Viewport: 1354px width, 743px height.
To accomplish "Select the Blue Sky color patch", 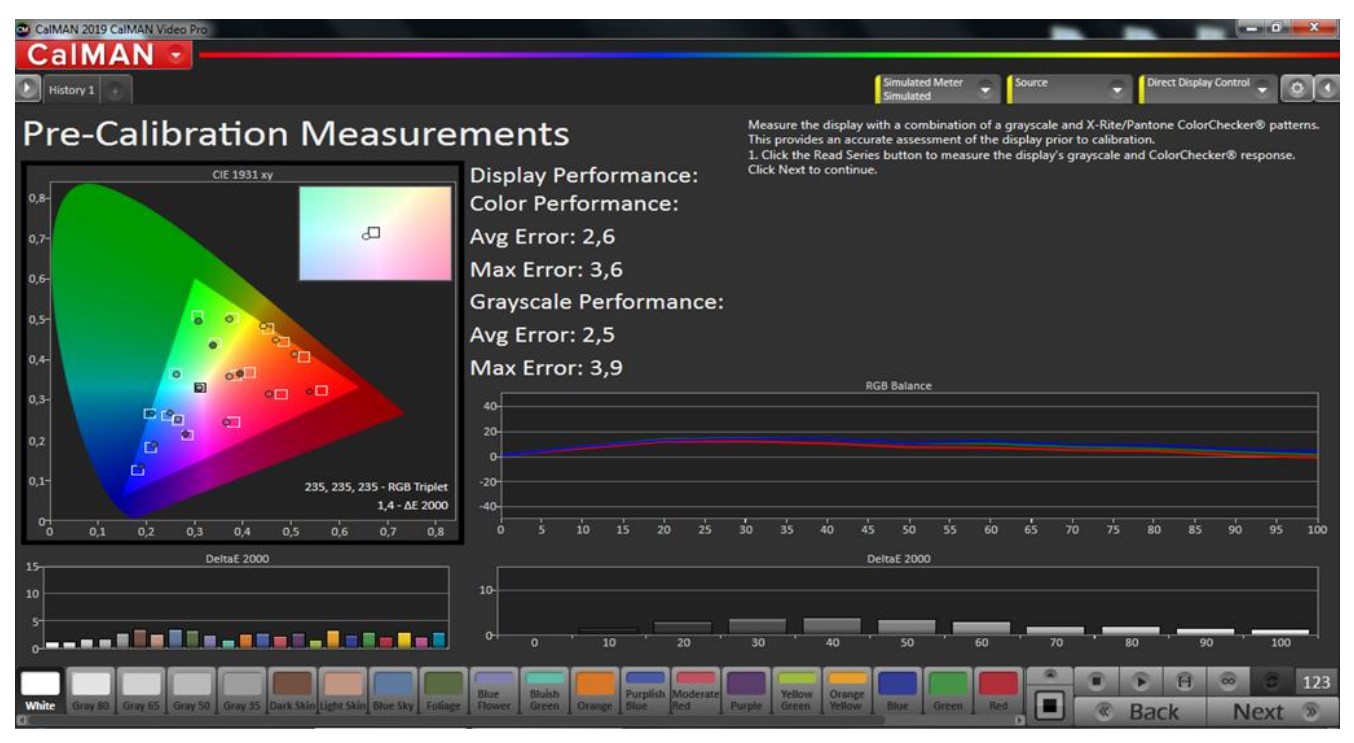I will point(393,690).
